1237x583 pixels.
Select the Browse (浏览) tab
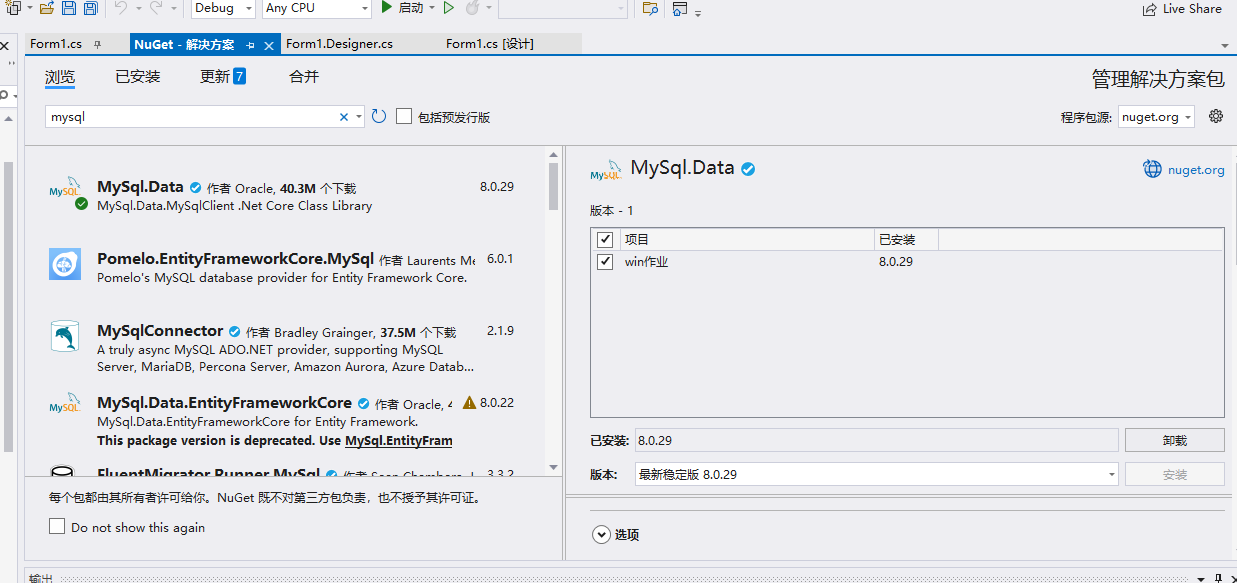click(x=60, y=77)
